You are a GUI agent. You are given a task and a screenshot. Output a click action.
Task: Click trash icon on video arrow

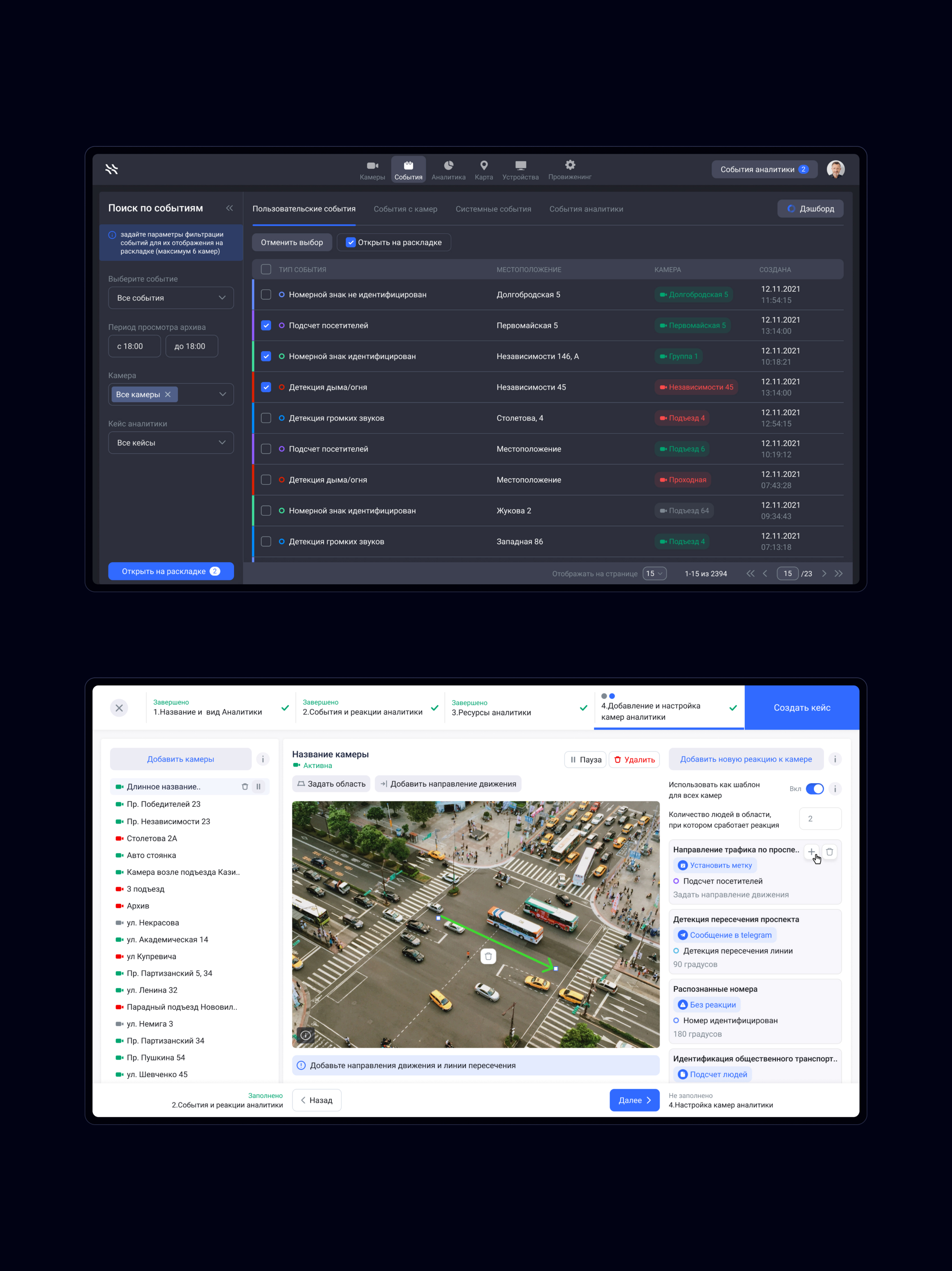tap(488, 956)
